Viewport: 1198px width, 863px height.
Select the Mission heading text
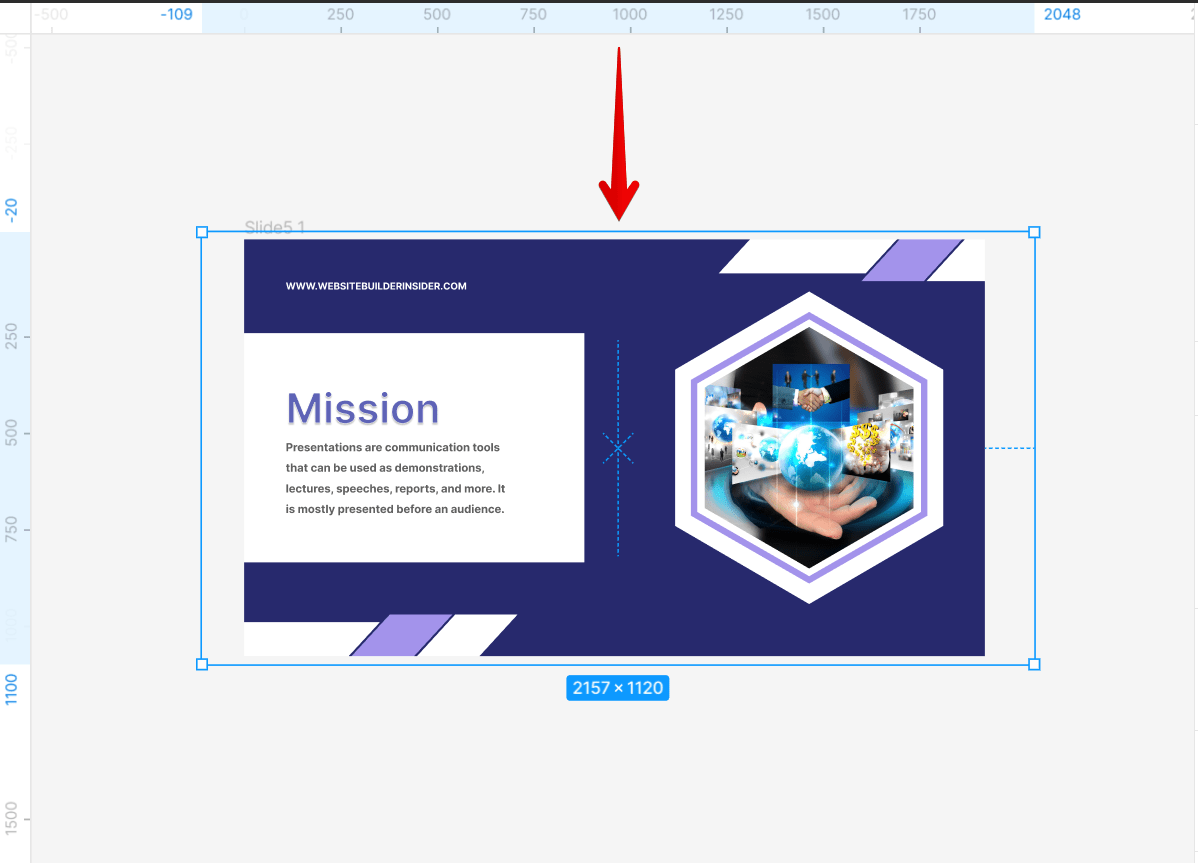click(x=362, y=408)
